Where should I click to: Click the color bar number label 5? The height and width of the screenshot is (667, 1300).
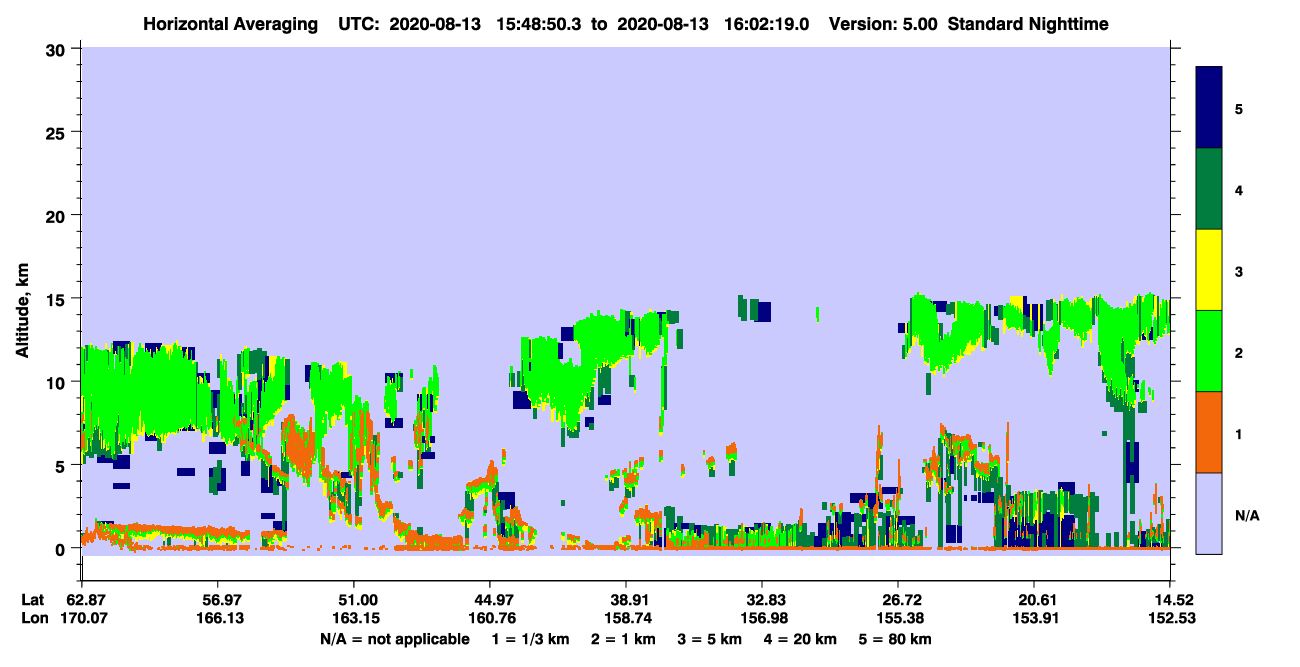[1239, 108]
